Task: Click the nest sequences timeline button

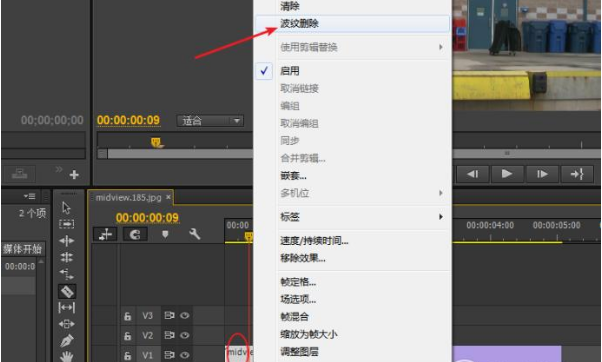Action: 105,234
